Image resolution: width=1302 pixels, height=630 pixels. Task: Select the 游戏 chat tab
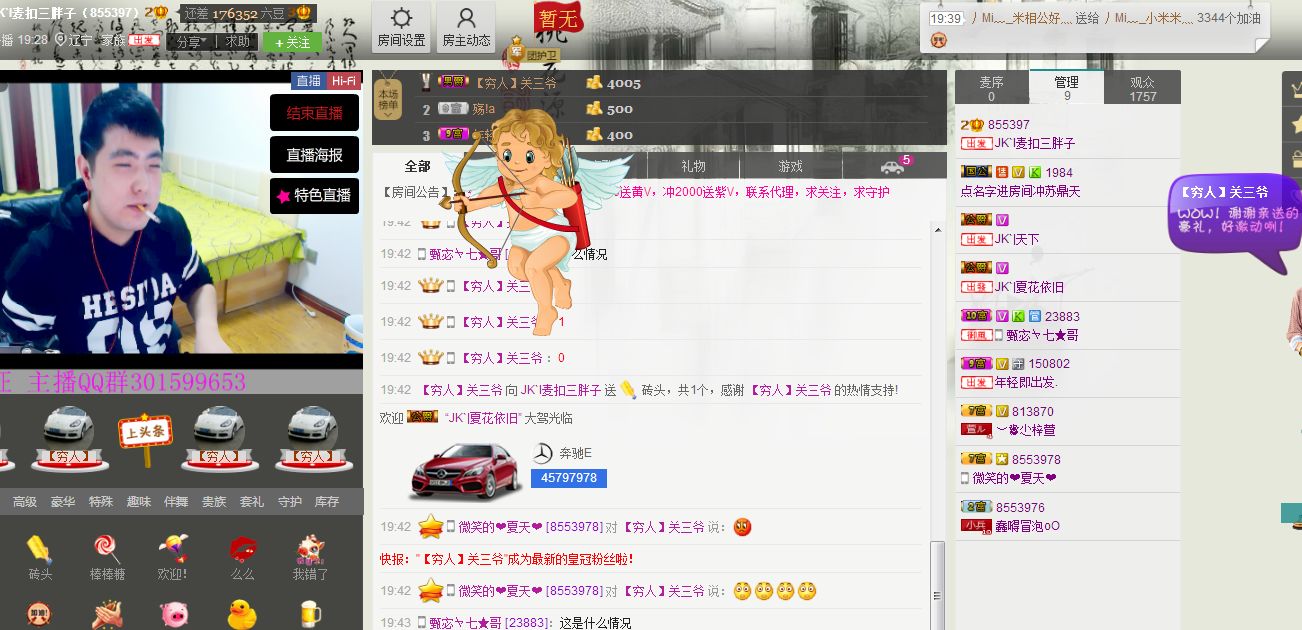coord(791,166)
